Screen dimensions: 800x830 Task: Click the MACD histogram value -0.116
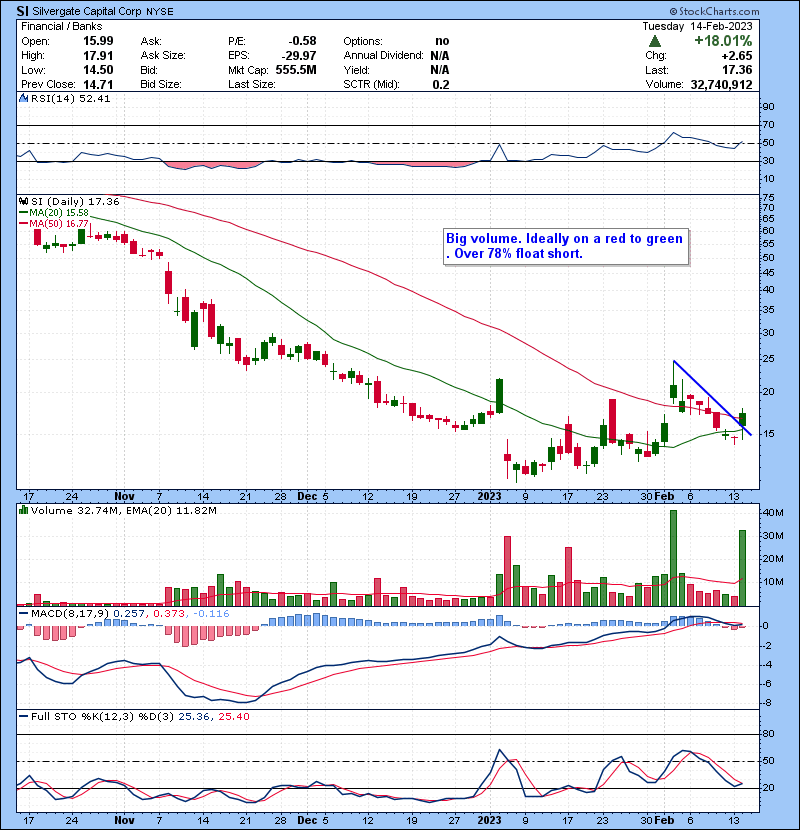[211, 614]
